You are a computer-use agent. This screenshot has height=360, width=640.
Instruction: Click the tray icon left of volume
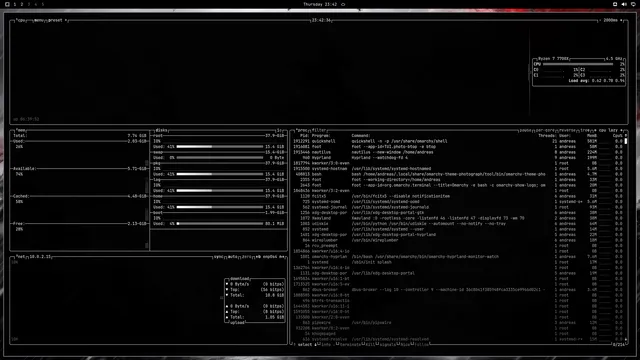(x=615, y=4)
